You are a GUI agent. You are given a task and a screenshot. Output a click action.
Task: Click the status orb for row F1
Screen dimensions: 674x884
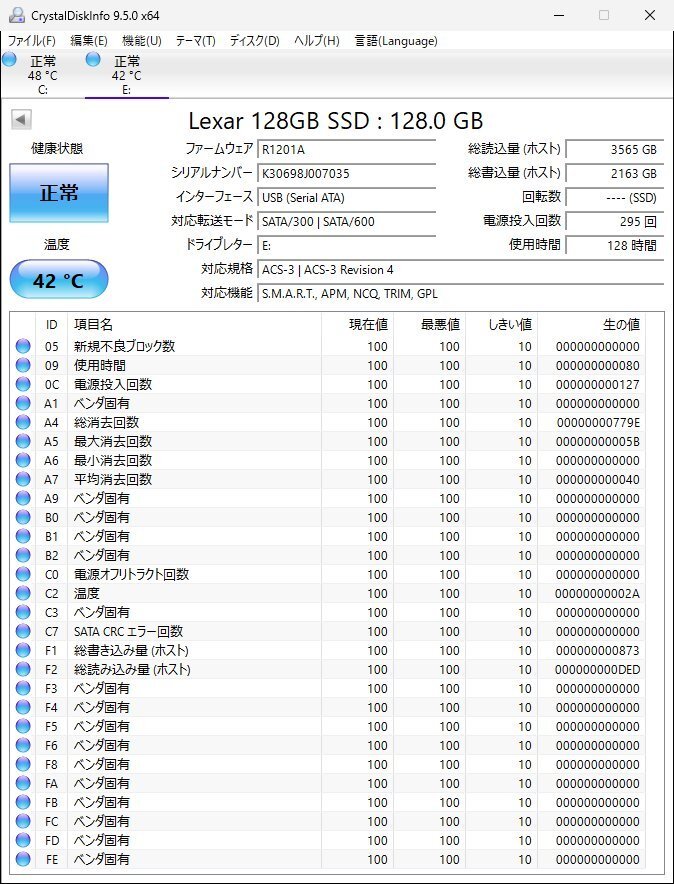point(23,650)
